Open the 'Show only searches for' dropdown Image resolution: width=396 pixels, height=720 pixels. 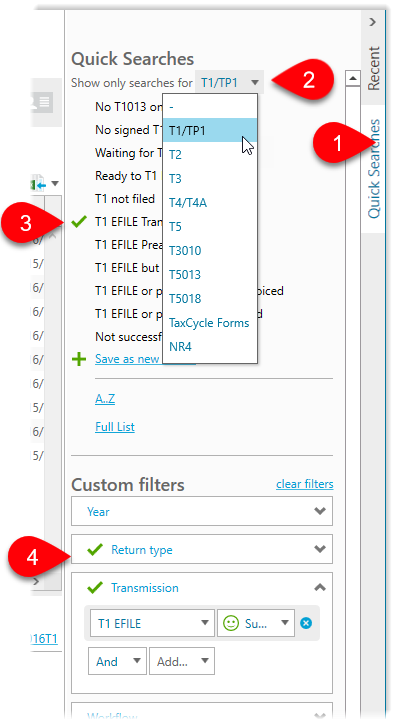click(x=229, y=83)
